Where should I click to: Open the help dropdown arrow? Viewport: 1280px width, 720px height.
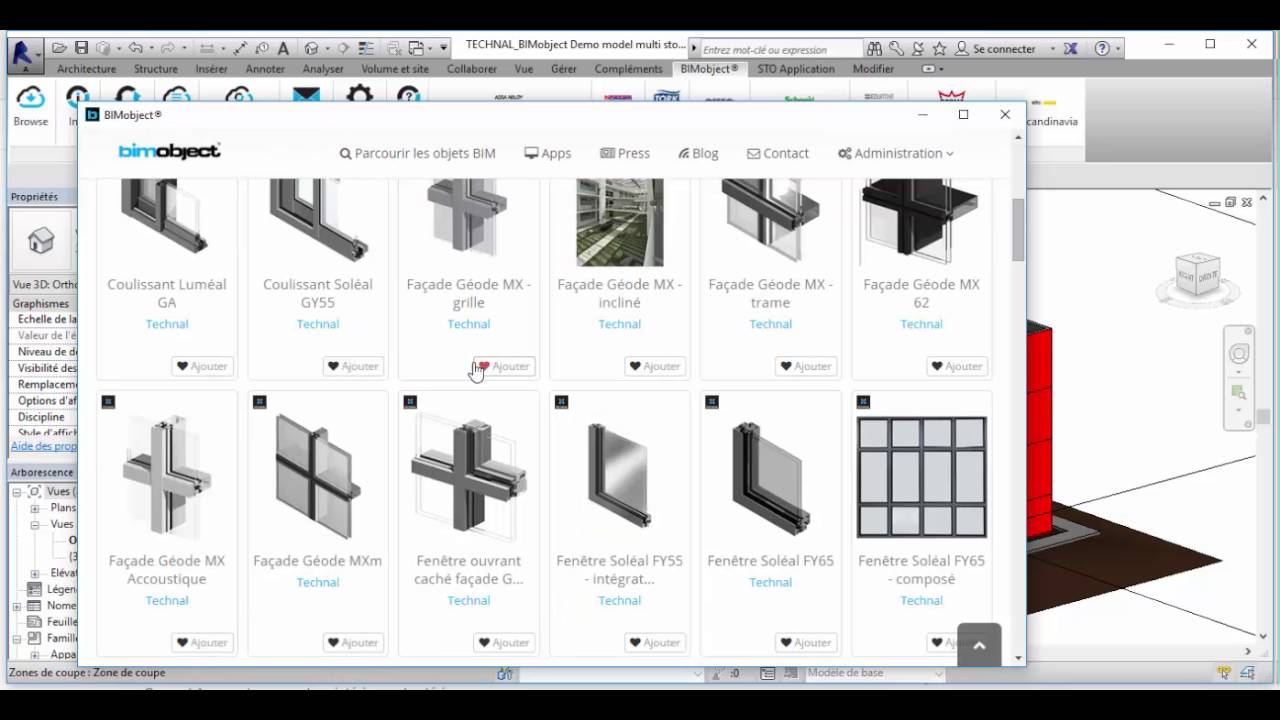[1118, 48]
